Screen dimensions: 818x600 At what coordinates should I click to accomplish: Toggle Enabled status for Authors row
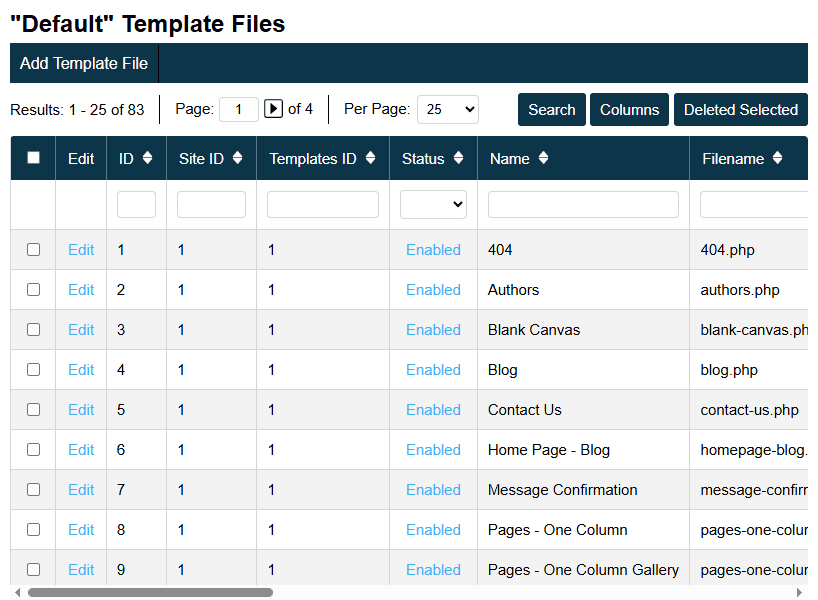point(433,290)
